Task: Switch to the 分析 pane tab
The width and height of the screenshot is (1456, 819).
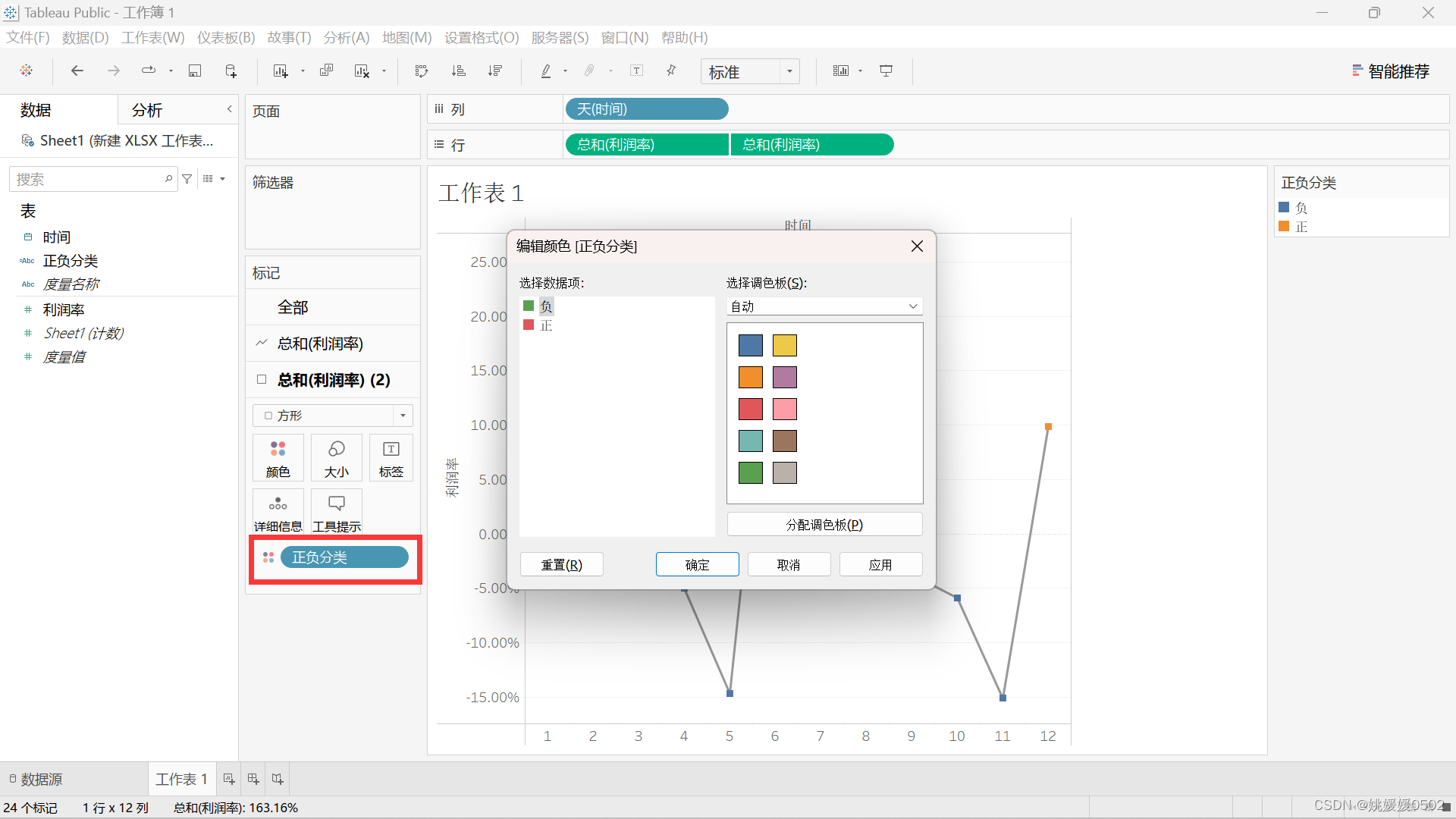Action: pos(146,110)
